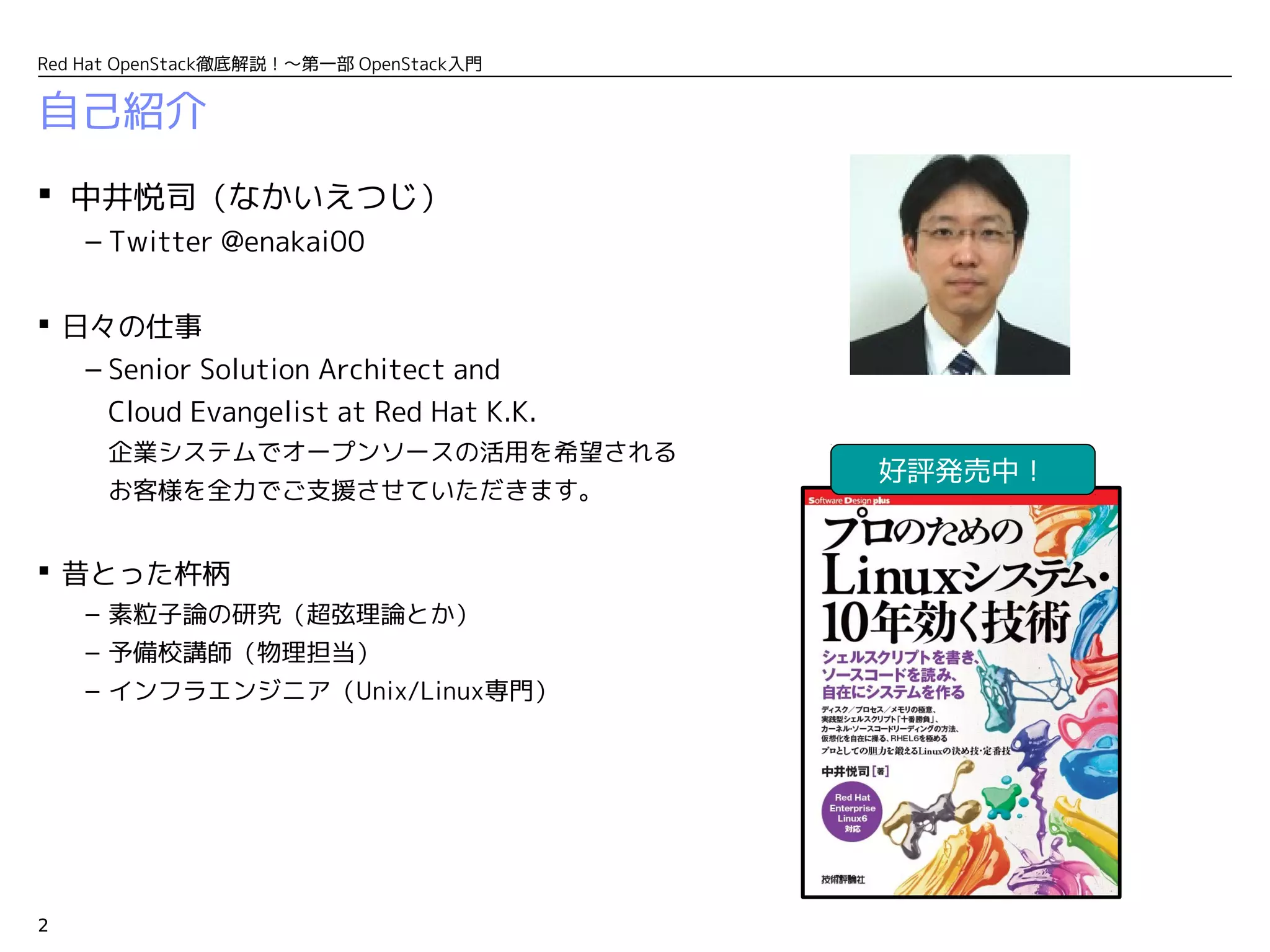Click Cloud Evangelist at Red Hat K.K. text
1270x952 pixels.
pos(321,412)
